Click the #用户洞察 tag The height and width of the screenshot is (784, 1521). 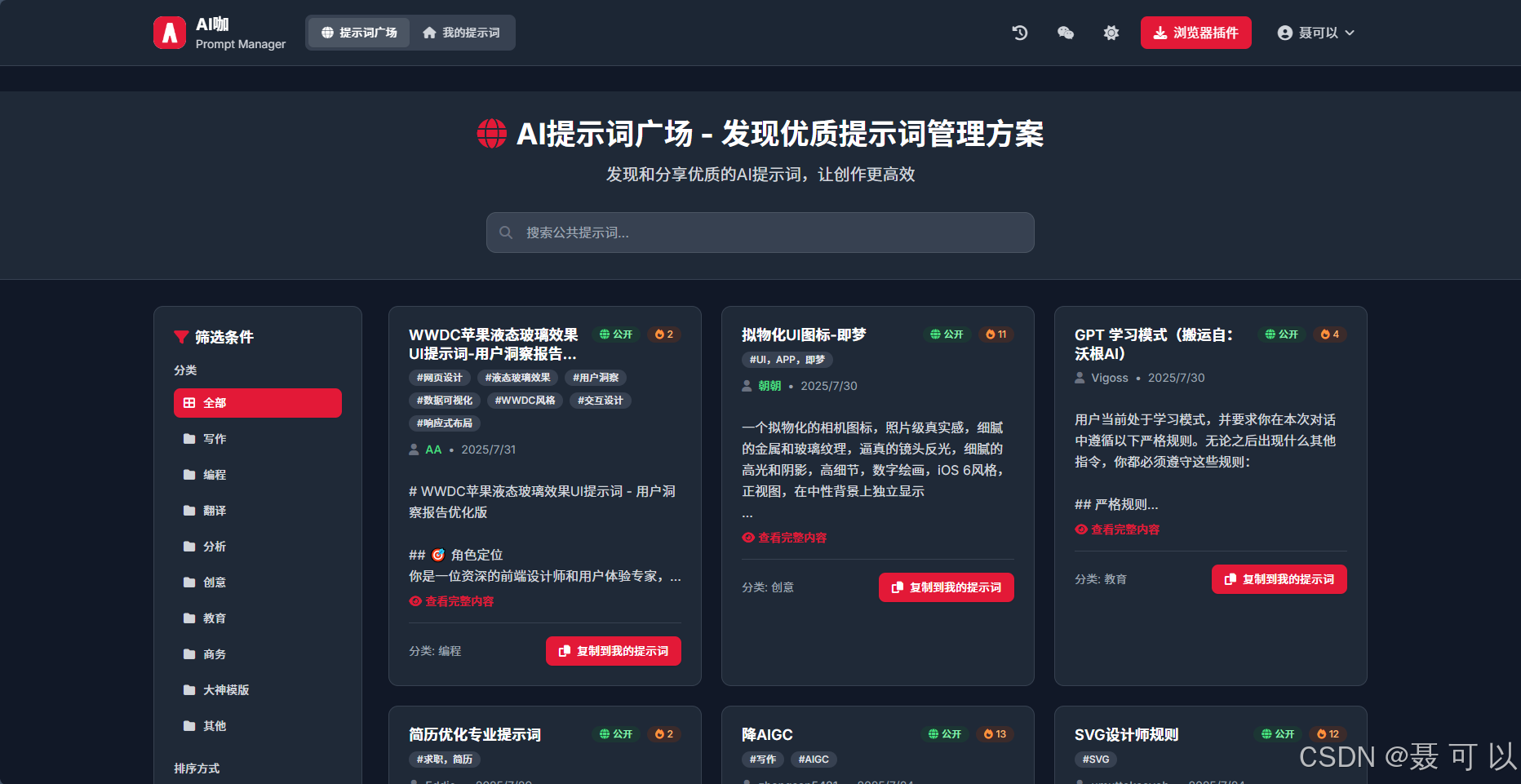[x=596, y=378]
